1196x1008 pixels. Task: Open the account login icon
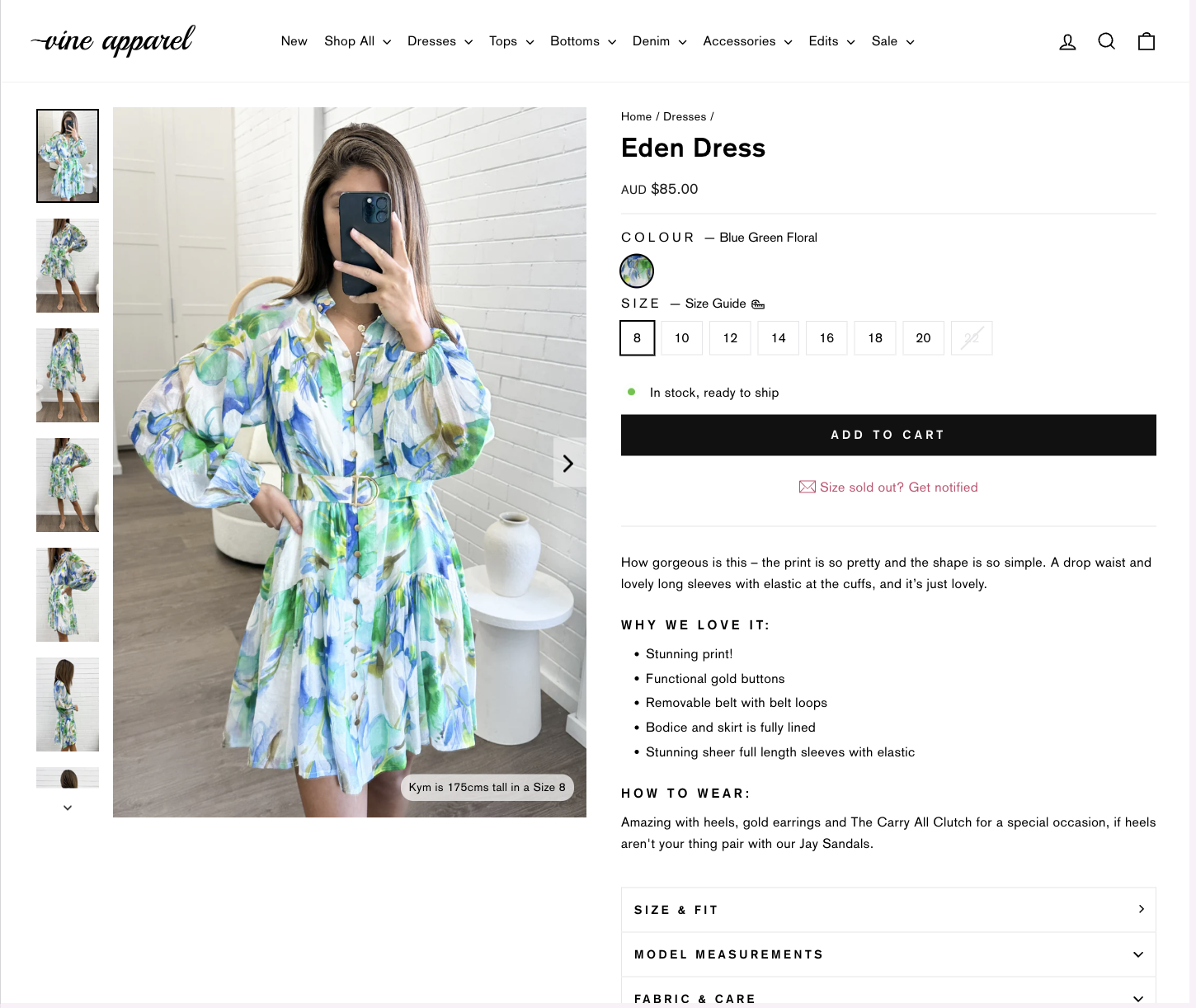coord(1067,42)
